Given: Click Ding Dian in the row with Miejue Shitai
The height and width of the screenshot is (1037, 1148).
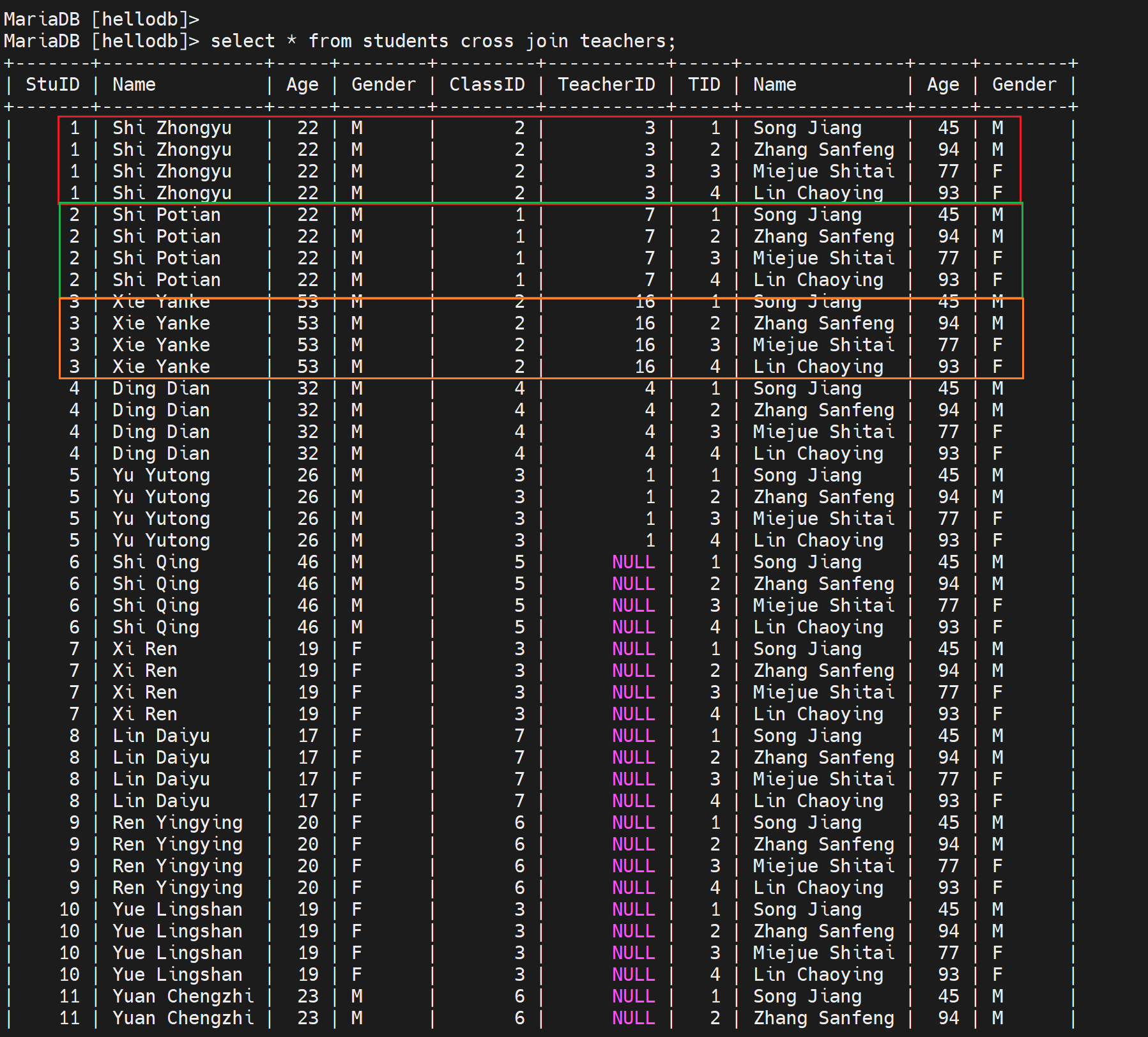Looking at the screenshot, I should click(161, 432).
